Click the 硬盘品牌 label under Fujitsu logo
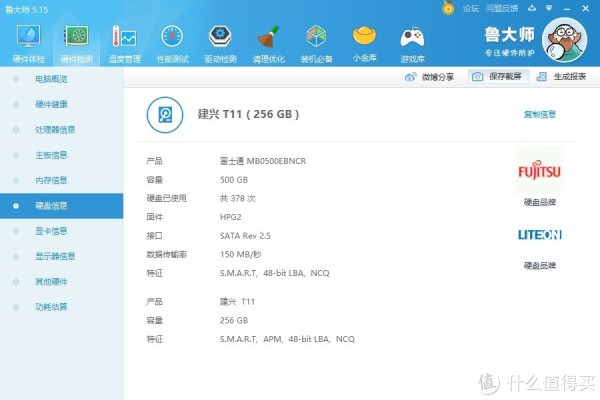This screenshot has height=400, width=600. pos(540,202)
